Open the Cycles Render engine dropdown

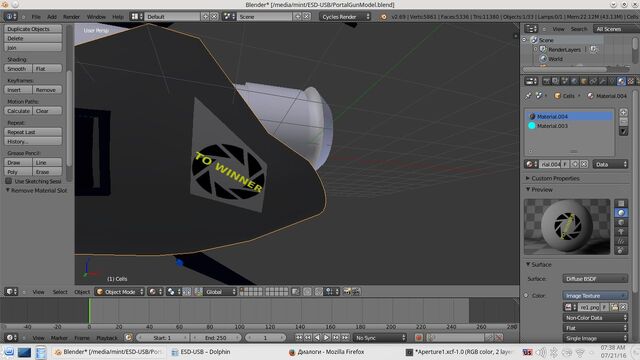pyautogui.click(x=345, y=17)
